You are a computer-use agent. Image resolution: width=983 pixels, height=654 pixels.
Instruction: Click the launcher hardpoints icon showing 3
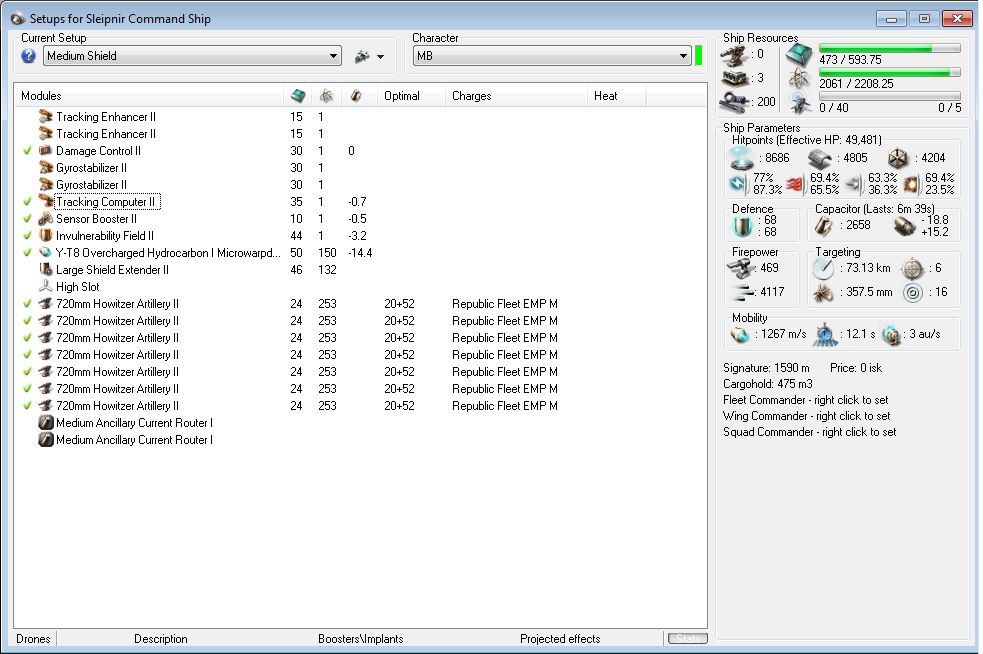[735, 78]
